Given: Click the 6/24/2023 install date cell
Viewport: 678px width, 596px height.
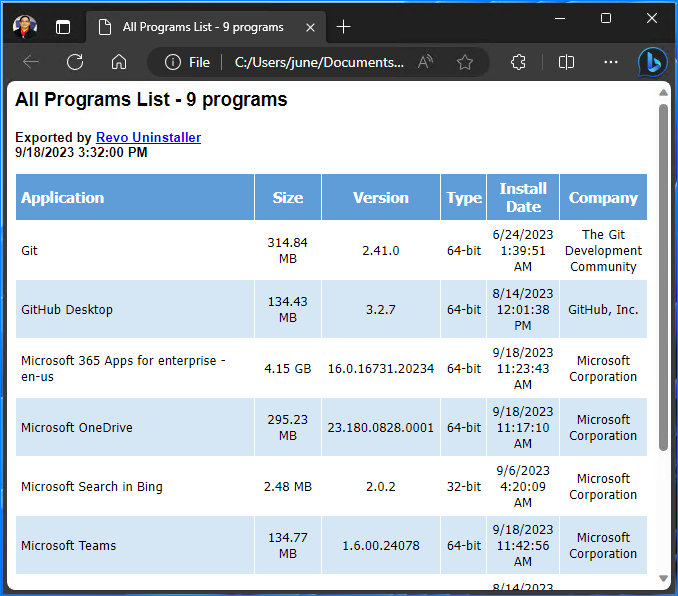Looking at the screenshot, I should point(523,250).
